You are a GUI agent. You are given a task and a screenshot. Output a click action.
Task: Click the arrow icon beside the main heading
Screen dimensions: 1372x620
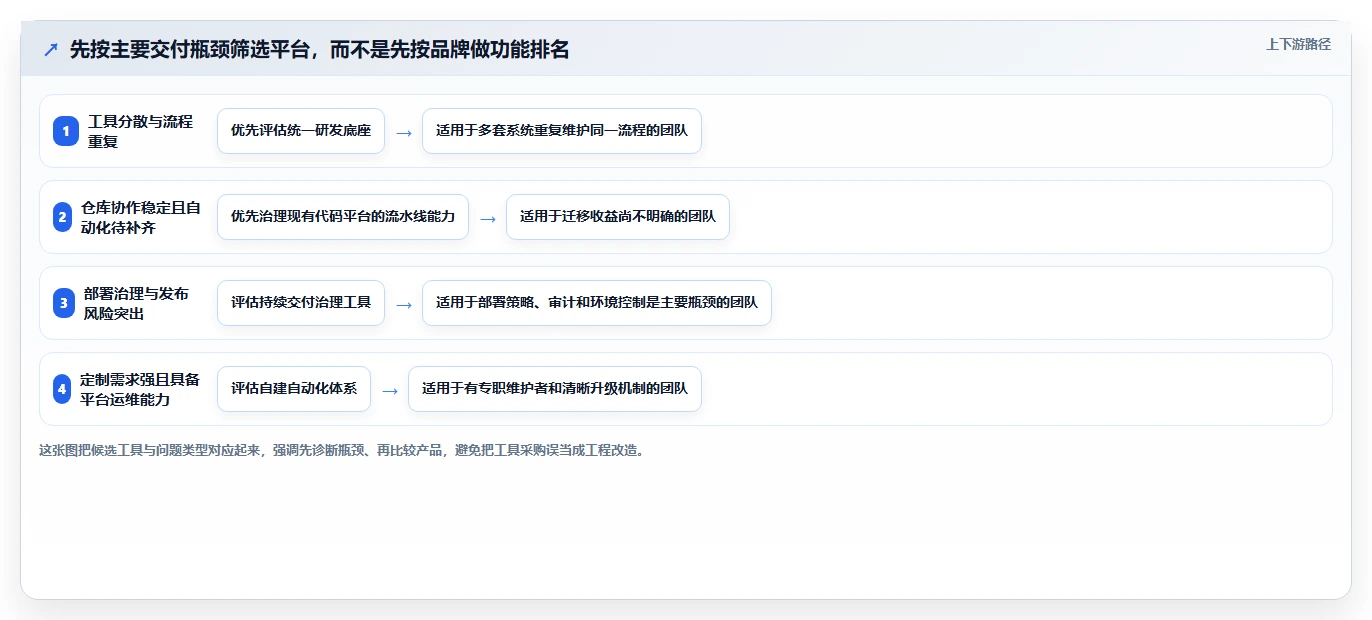[x=51, y=49]
